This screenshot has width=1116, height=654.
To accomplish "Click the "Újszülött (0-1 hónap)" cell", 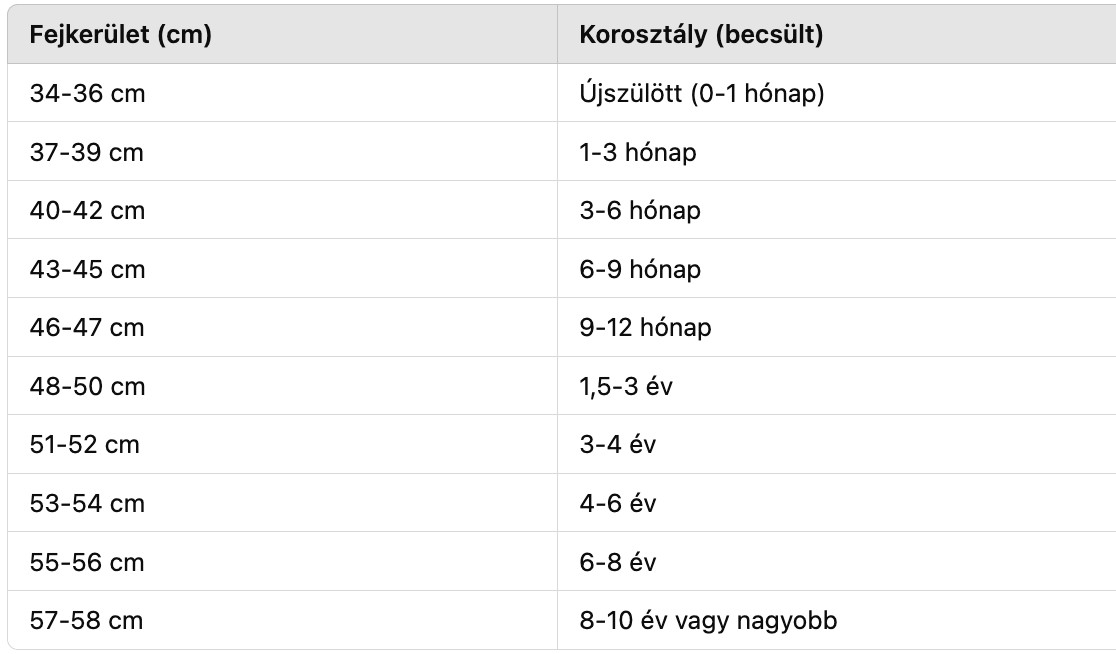I will coord(702,94).
